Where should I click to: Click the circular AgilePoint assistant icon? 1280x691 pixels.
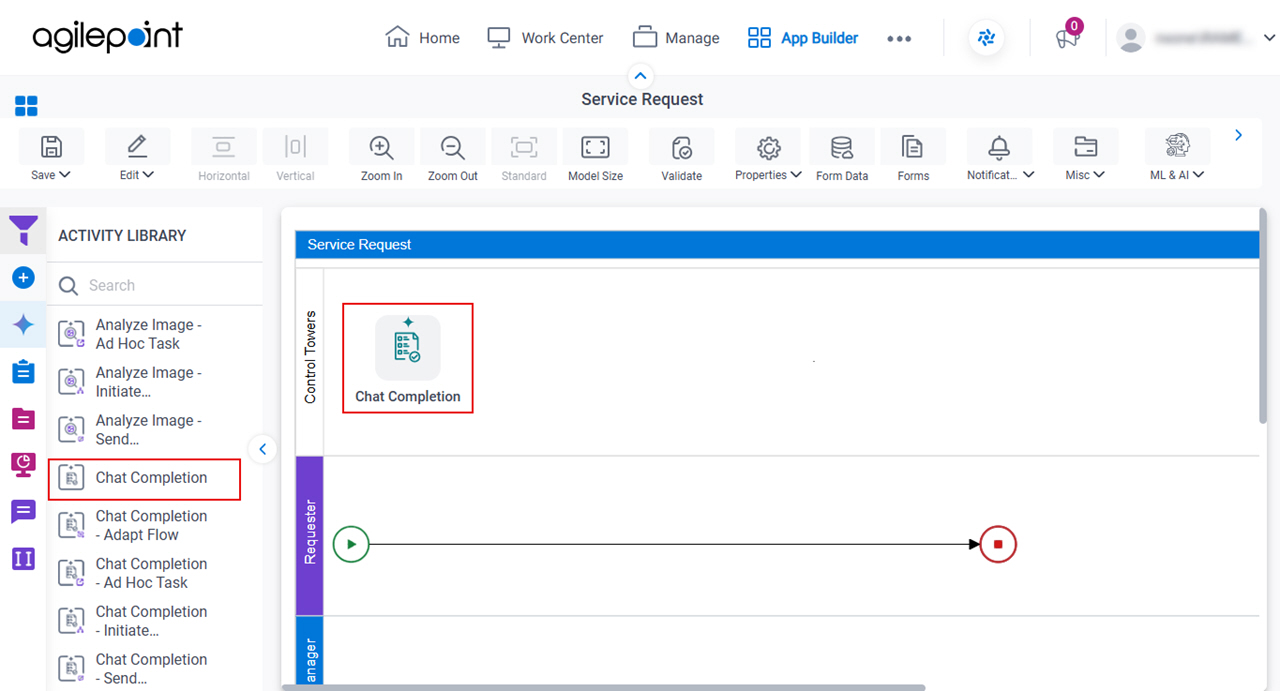(x=987, y=38)
